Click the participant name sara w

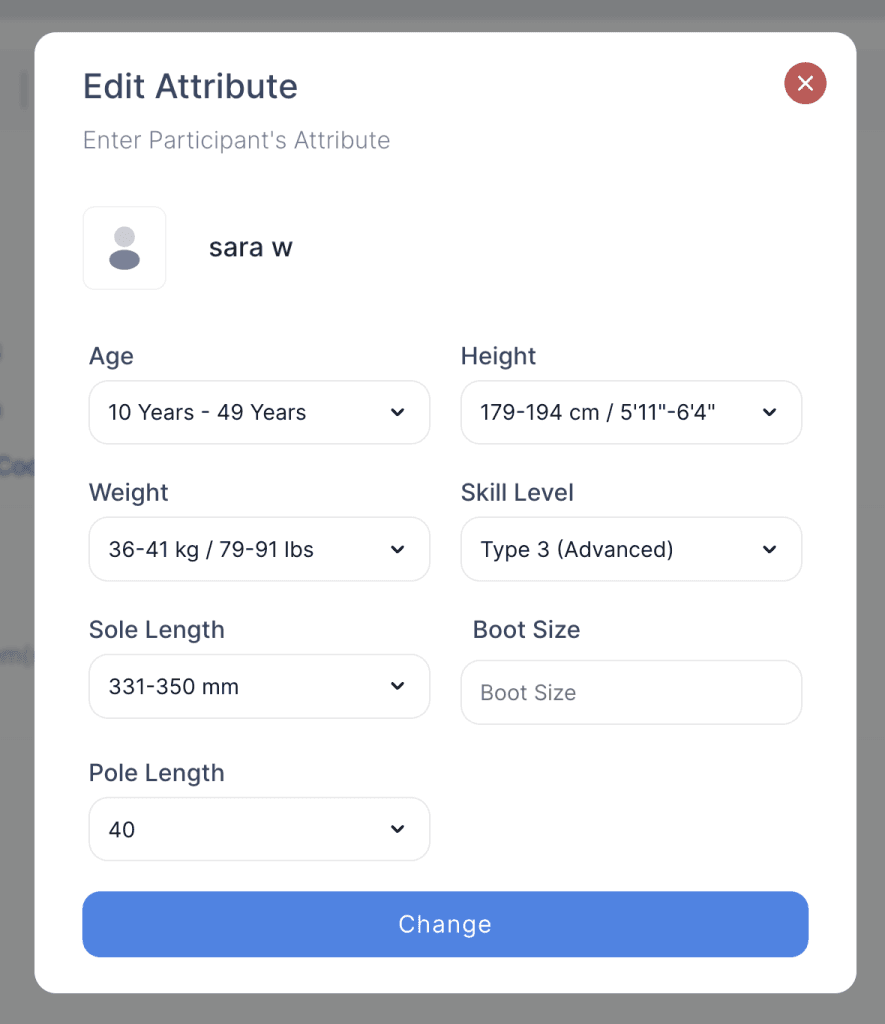click(250, 248)
